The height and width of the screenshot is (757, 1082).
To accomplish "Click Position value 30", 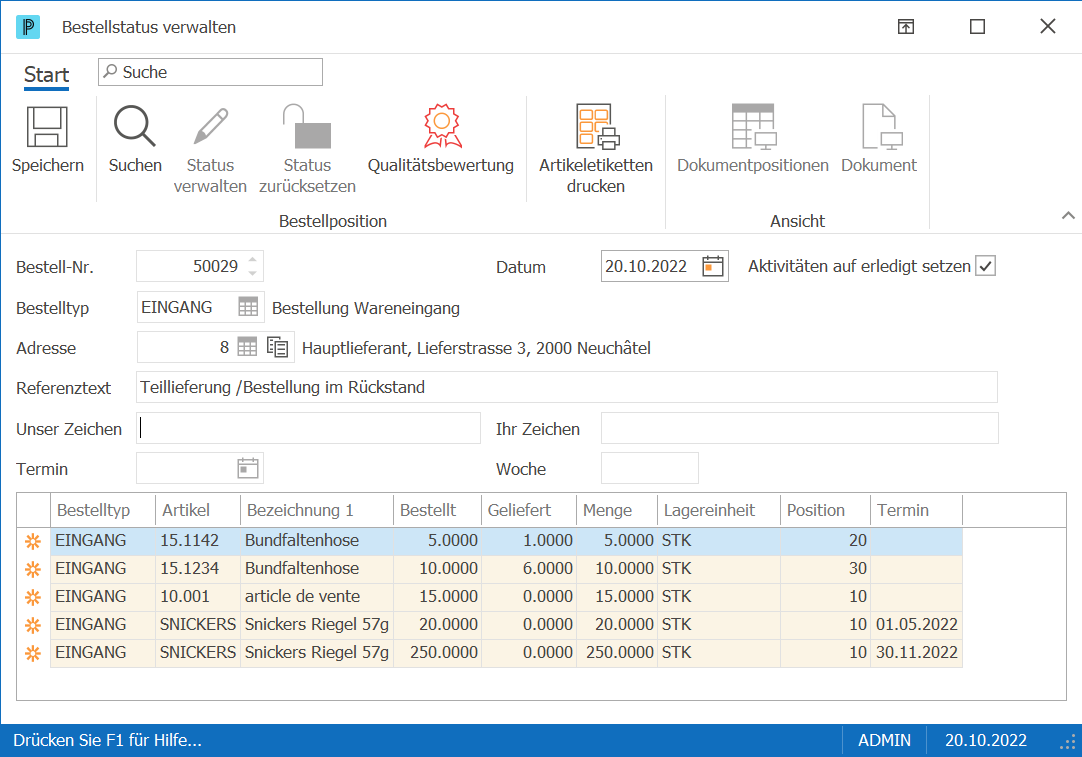I will [x=825, y=569].
